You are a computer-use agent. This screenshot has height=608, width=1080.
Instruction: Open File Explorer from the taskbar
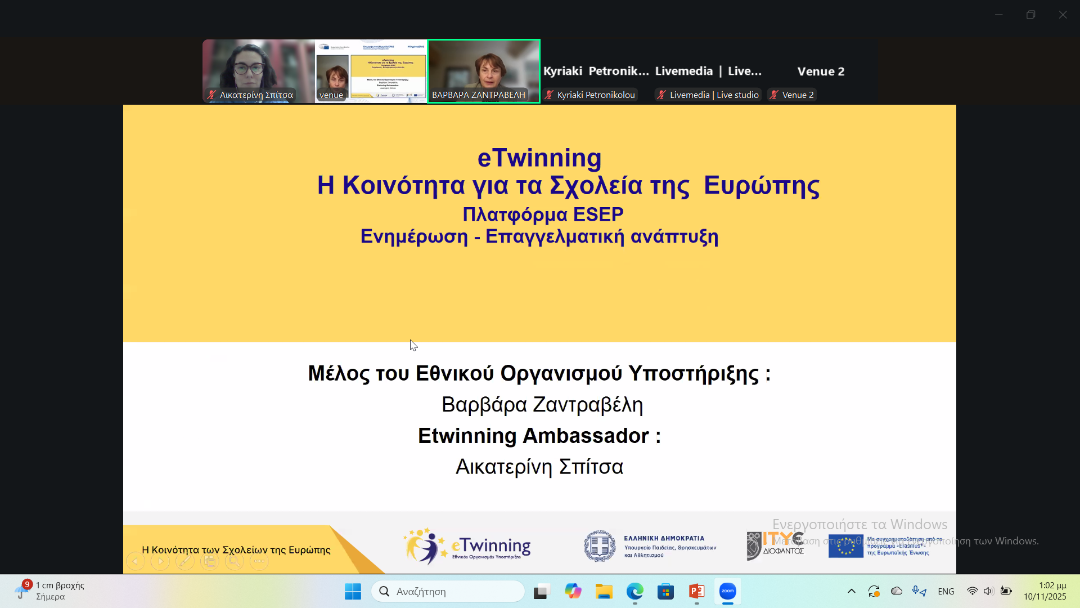(604, 591)
